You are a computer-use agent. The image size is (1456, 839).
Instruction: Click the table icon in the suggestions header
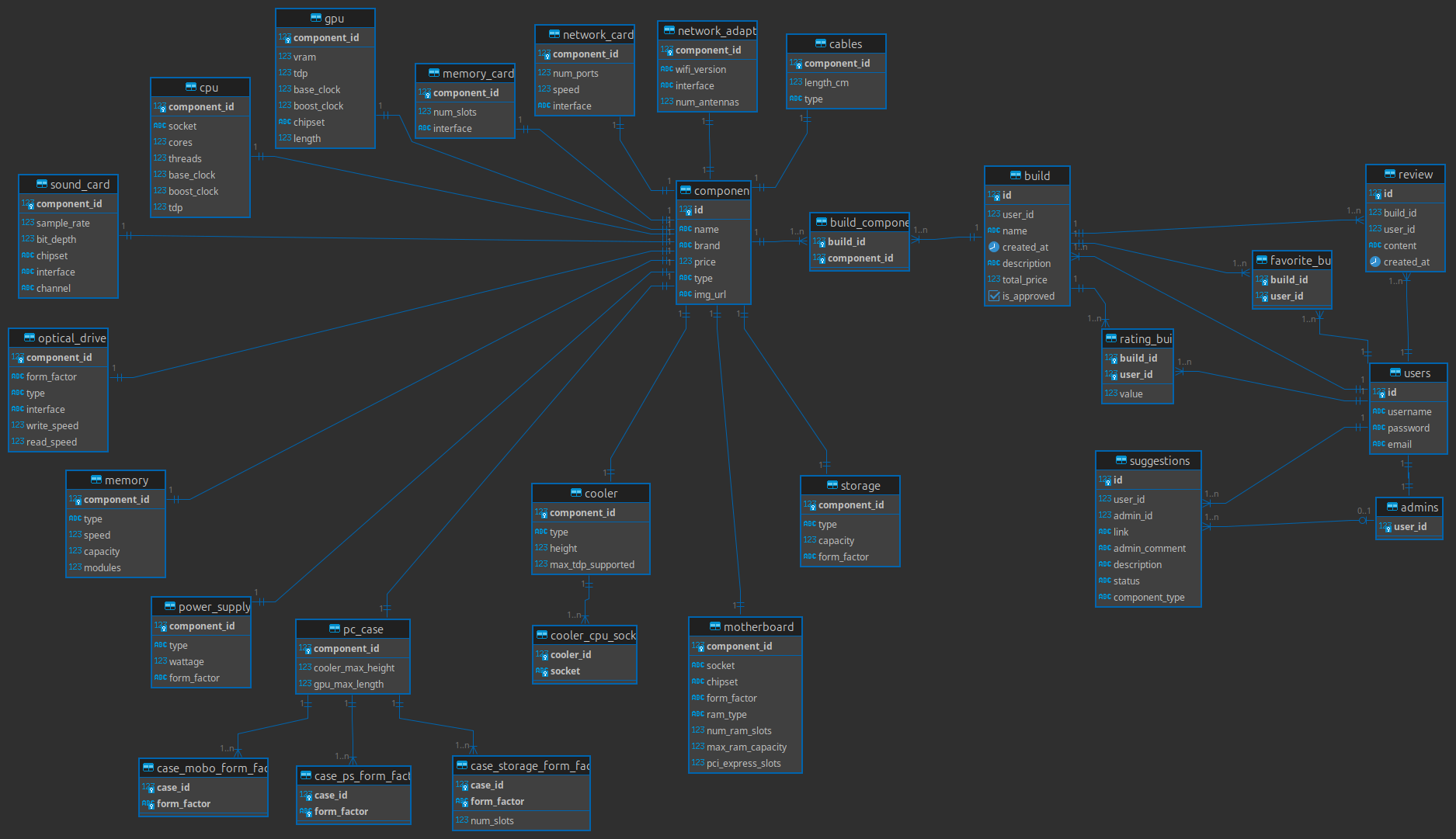1121,460
